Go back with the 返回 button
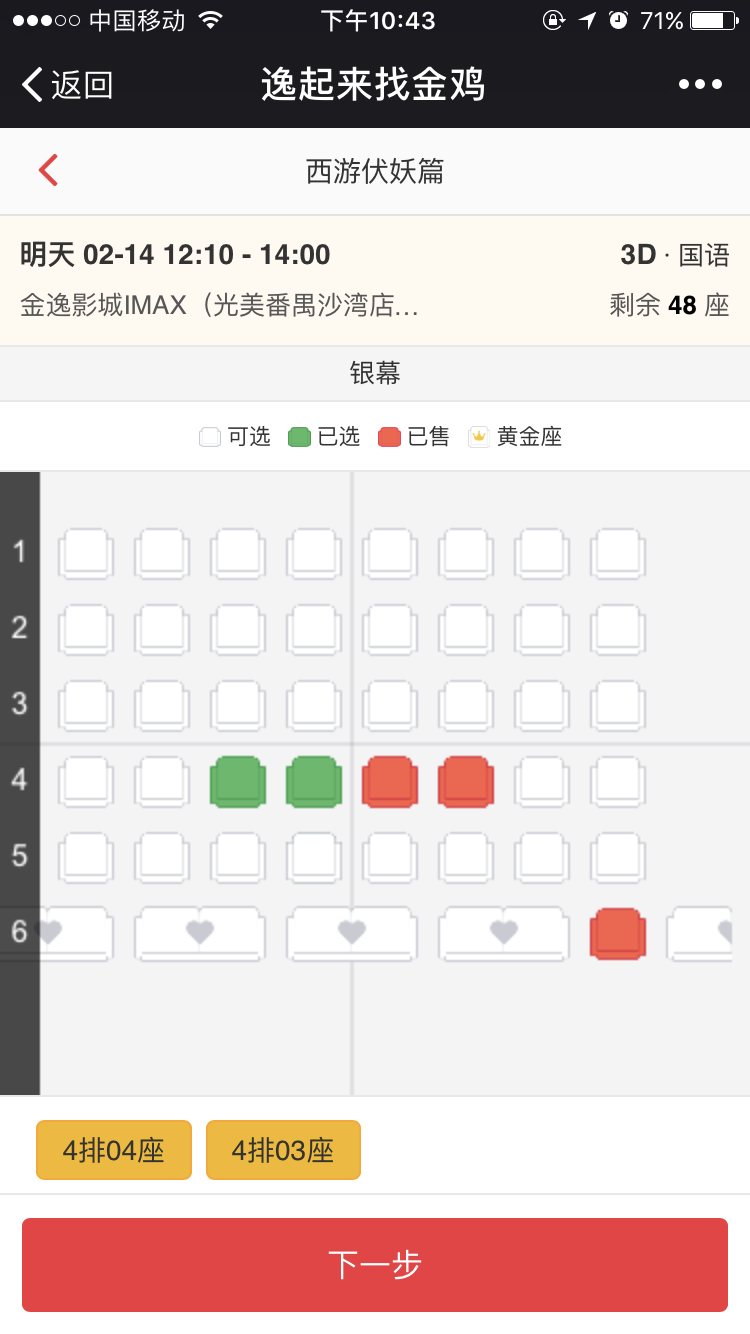This screenshot has width=750, height=1334. click(x=68, y=85)
